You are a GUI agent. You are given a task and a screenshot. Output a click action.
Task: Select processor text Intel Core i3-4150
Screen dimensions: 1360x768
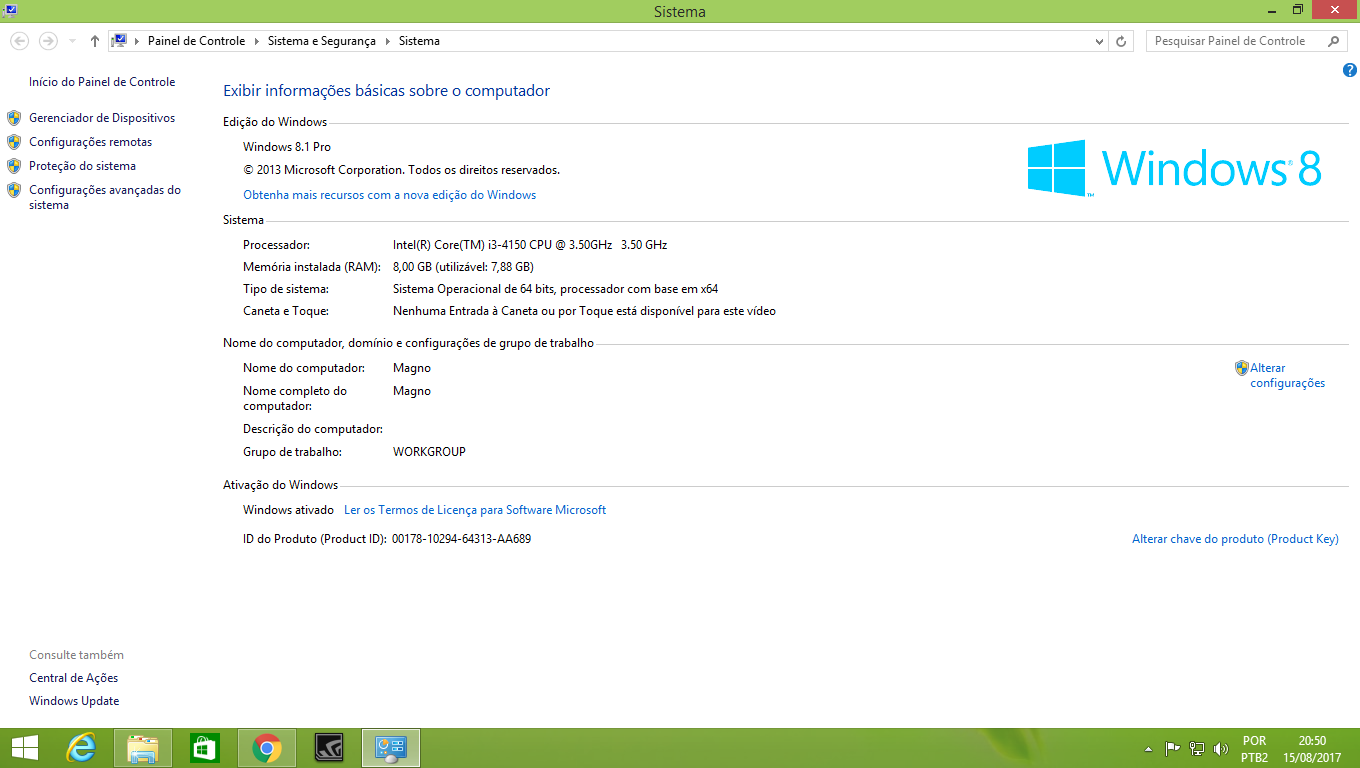pyautogui.click(x=530, y=245)
